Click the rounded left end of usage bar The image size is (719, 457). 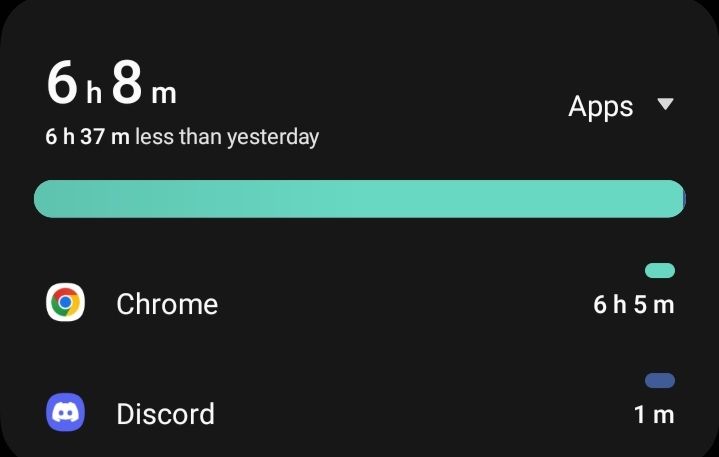[44, 199]
